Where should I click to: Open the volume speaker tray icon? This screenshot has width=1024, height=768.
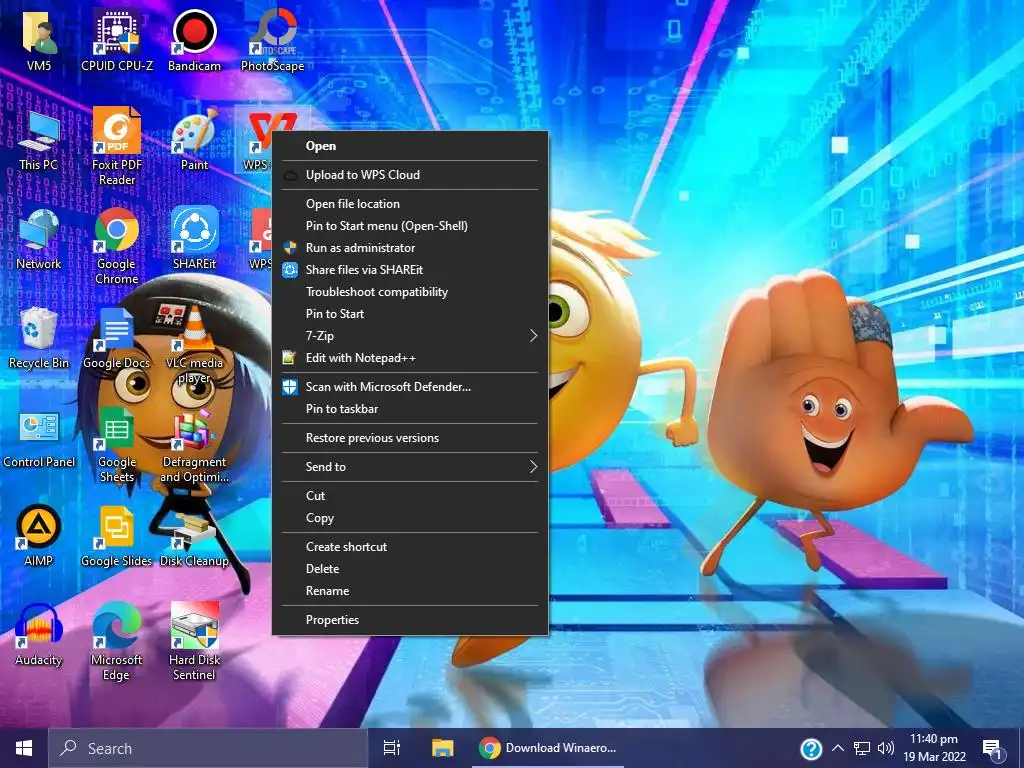[886, 748]
